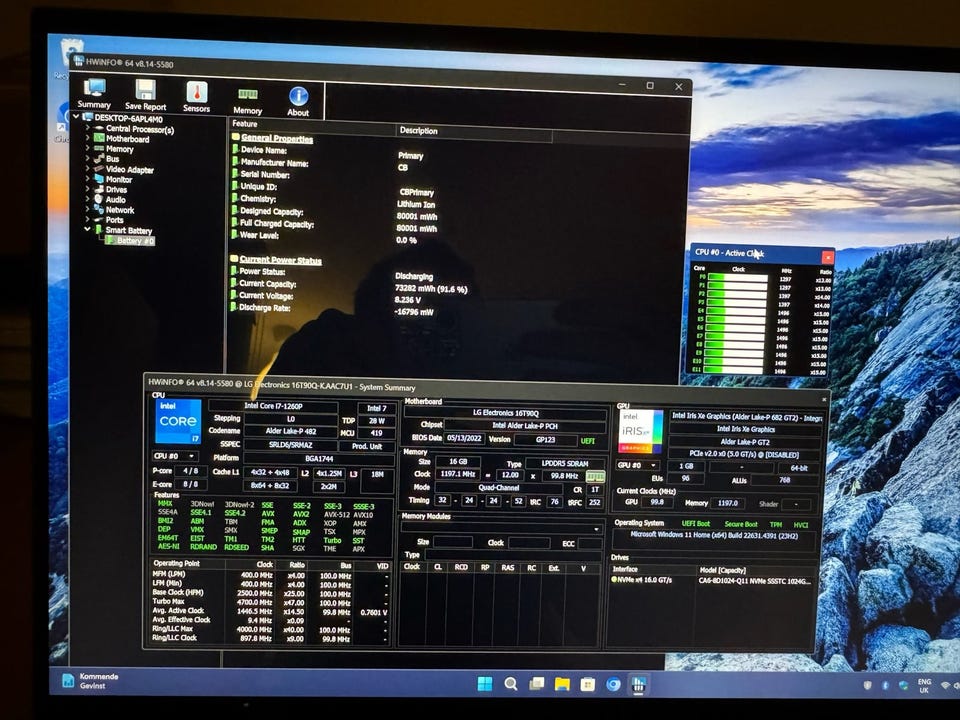
Task: Open the CPU #0 selector dropdown
Action: 174,456
